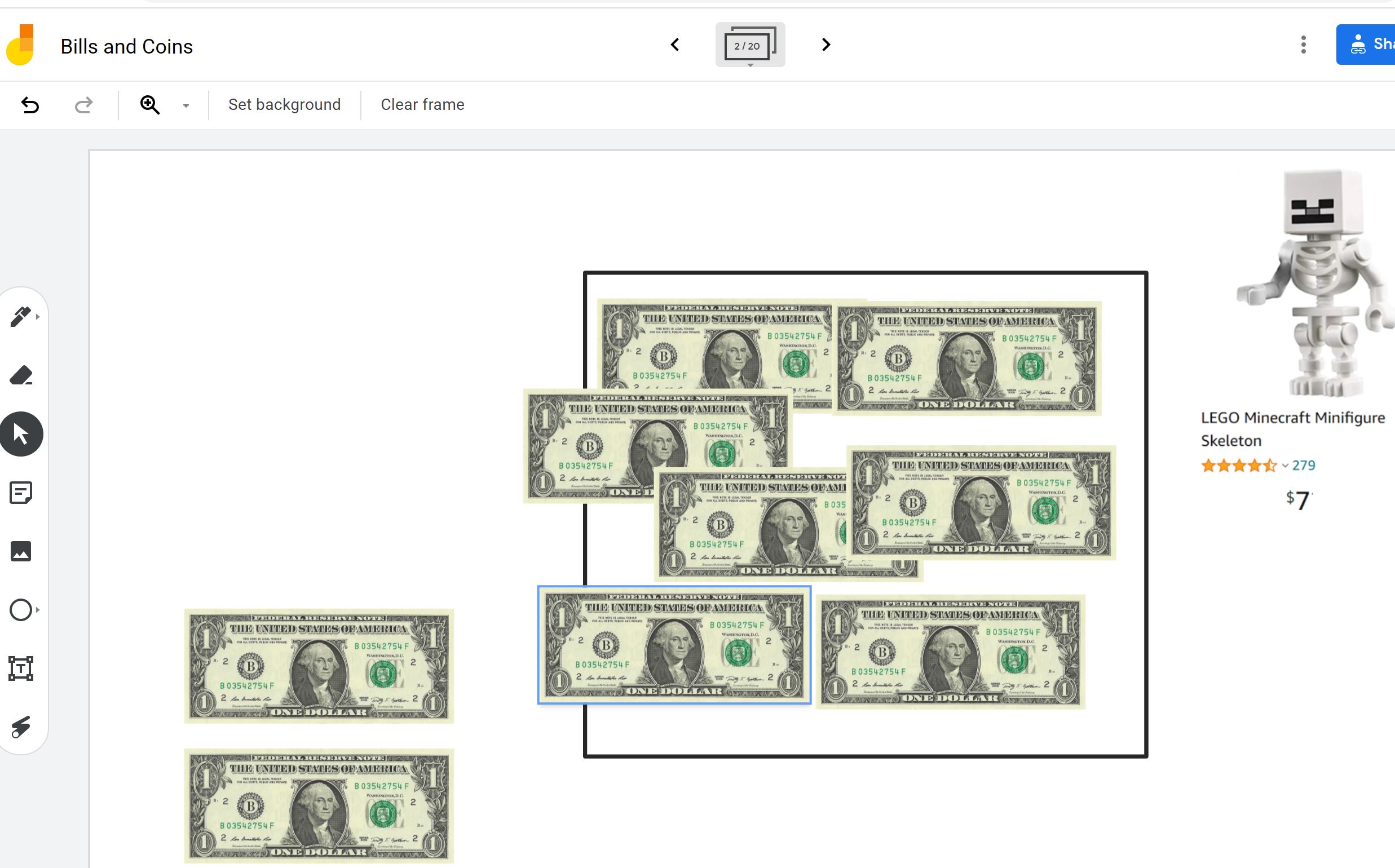The image size is (1395, 868).
Task: Undo the last action
Action: (30, 104)
